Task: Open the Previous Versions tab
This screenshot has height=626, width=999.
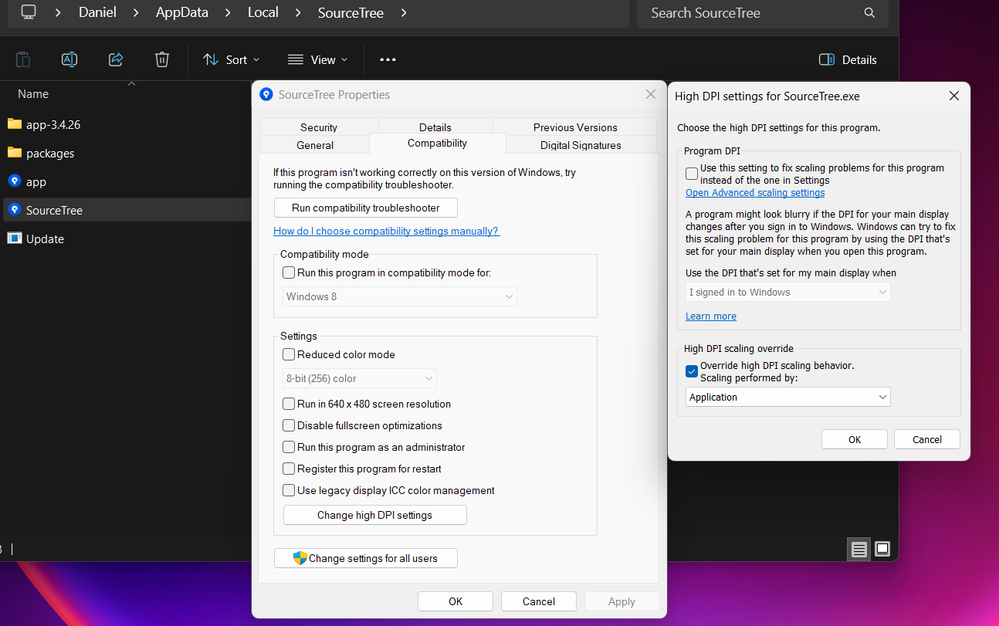Action: click(575, 127)
